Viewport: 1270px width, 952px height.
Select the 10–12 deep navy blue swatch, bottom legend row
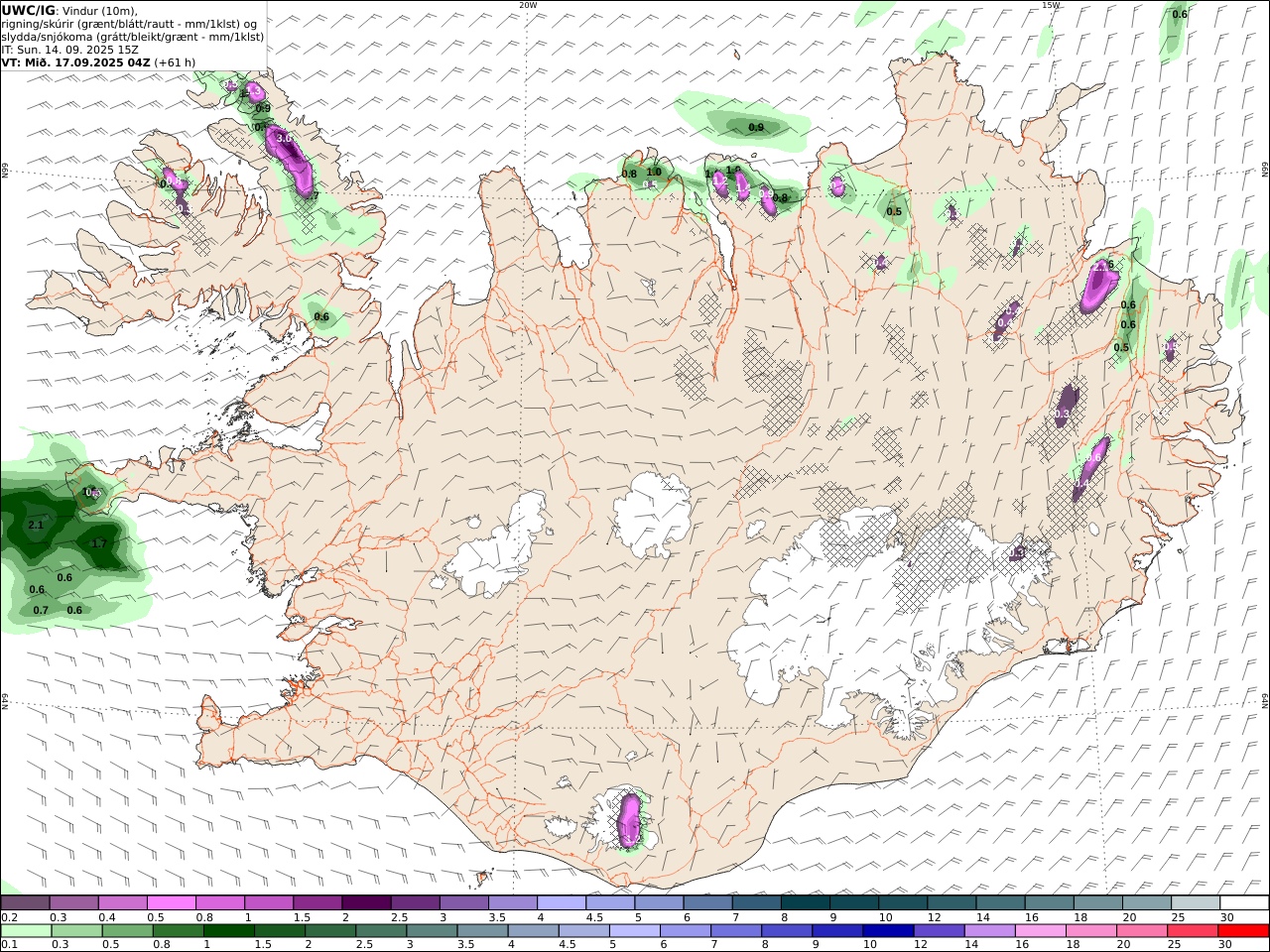[x=888, y=931]
